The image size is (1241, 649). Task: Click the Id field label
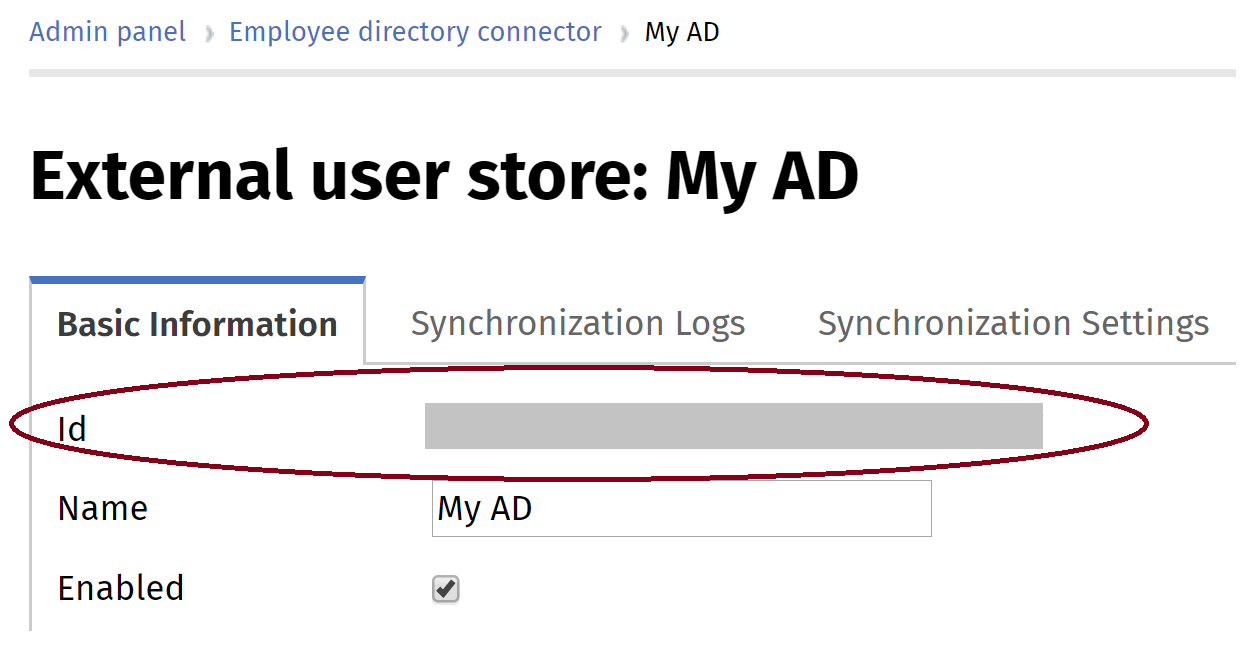(x=70, y=428)
